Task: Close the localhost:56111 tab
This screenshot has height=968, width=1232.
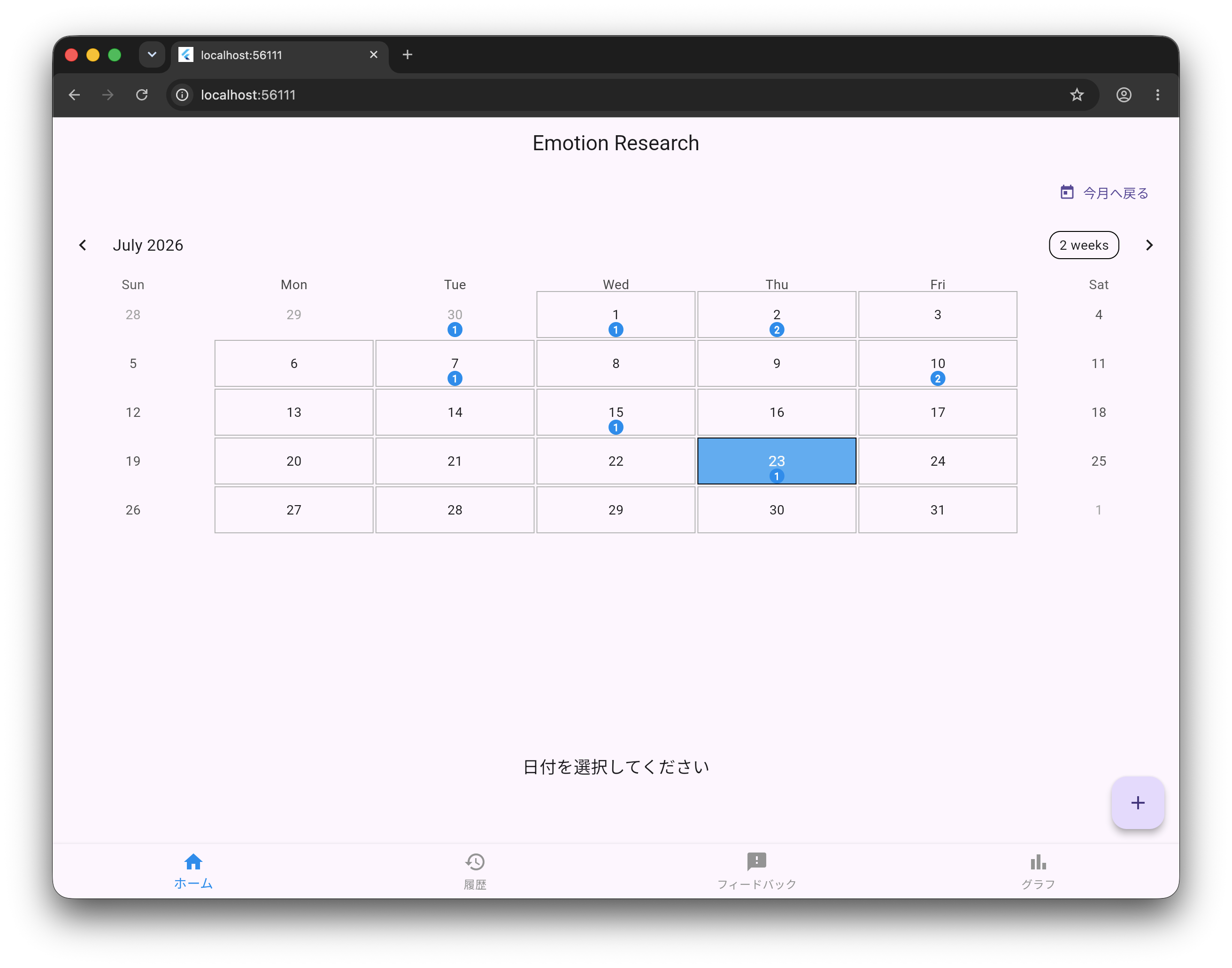Action: [373, 54]
